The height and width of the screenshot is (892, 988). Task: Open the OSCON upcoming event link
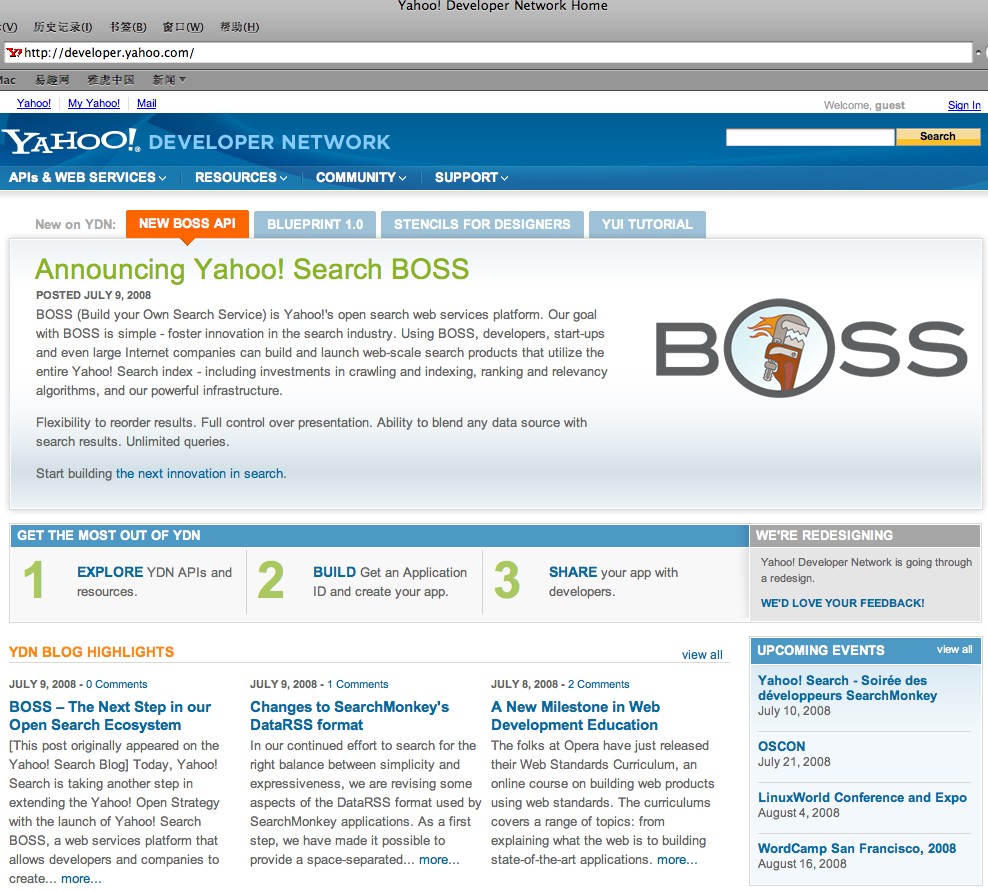781,746
